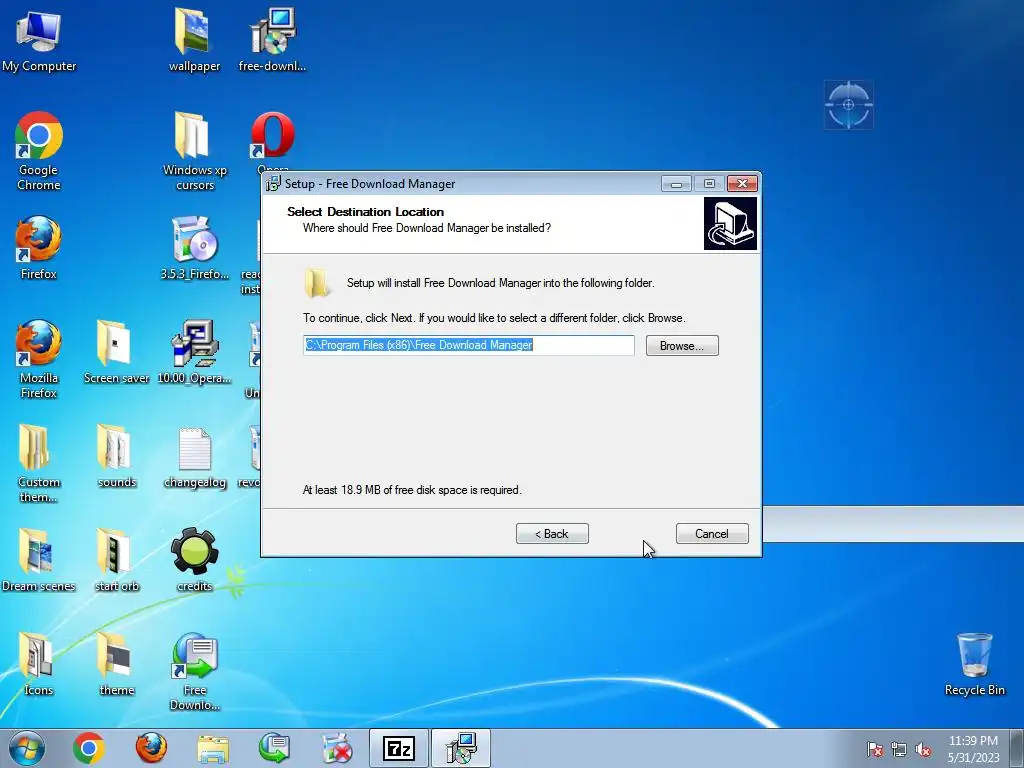
Task: Switch to the 7z taskbar item
Action: [x=399, y=748]
